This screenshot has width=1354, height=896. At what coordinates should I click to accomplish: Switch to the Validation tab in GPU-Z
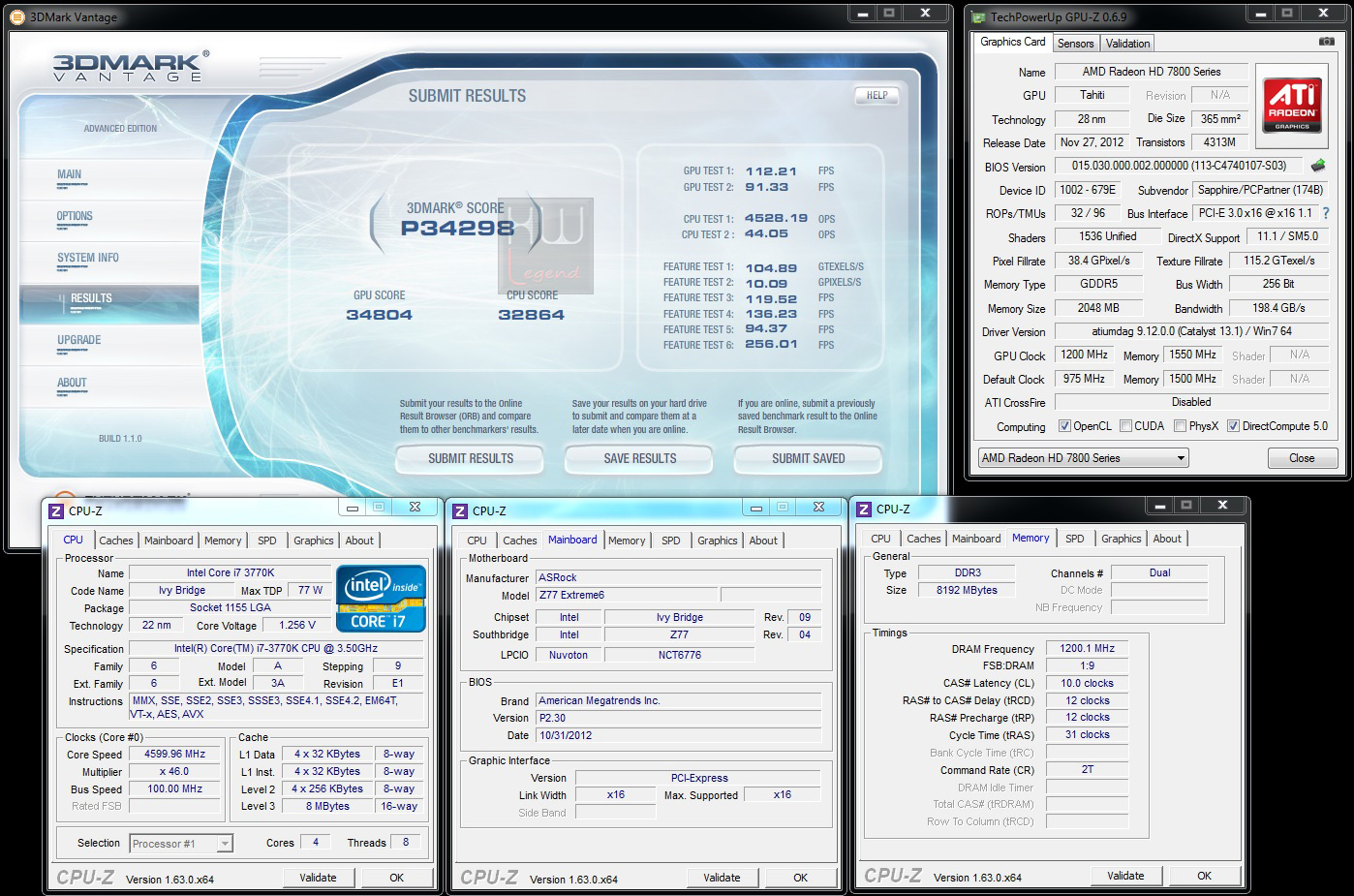1127,44
